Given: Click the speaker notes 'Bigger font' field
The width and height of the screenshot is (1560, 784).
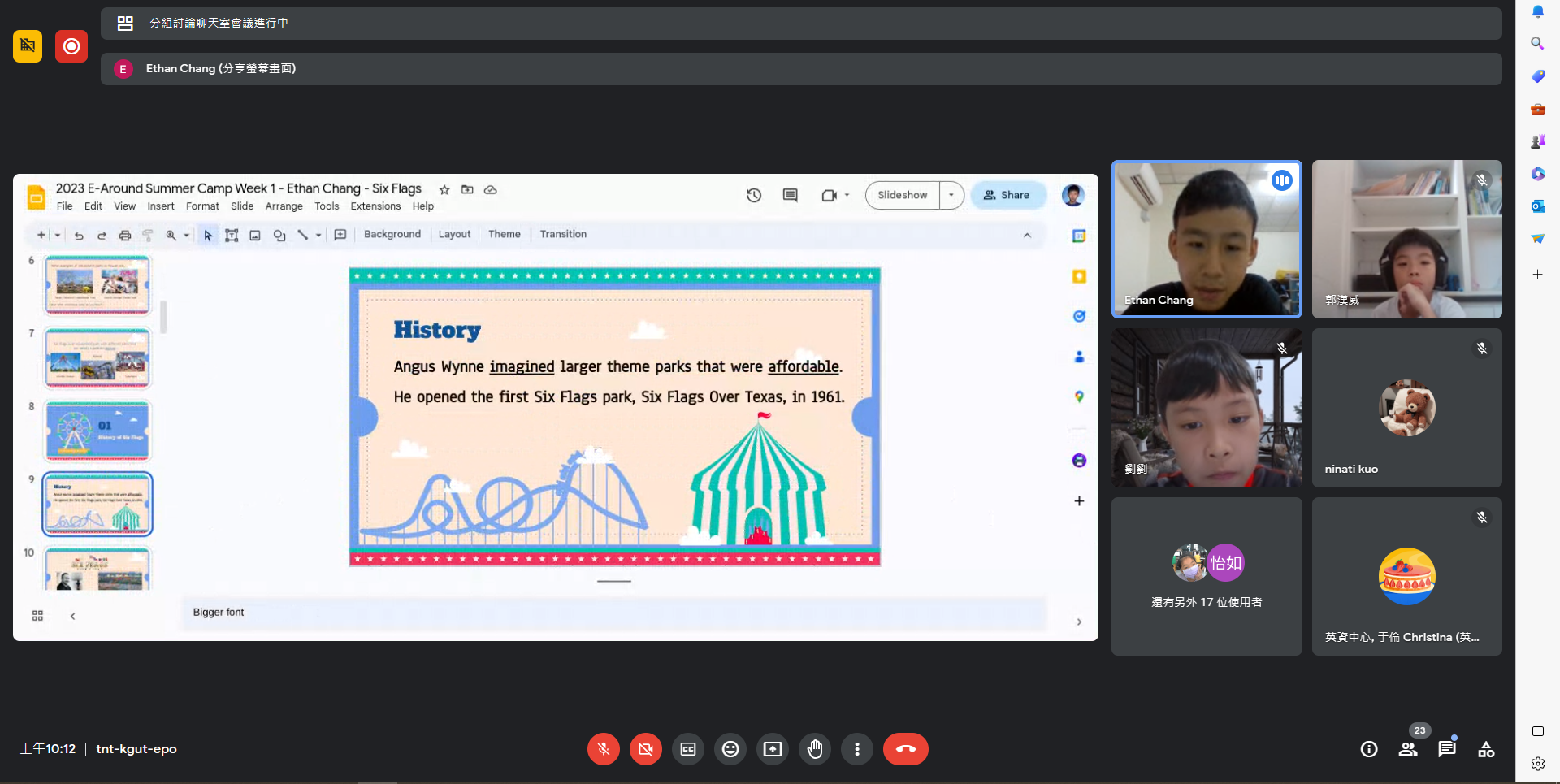Looking at the screenshot, I should click(614, 613).
